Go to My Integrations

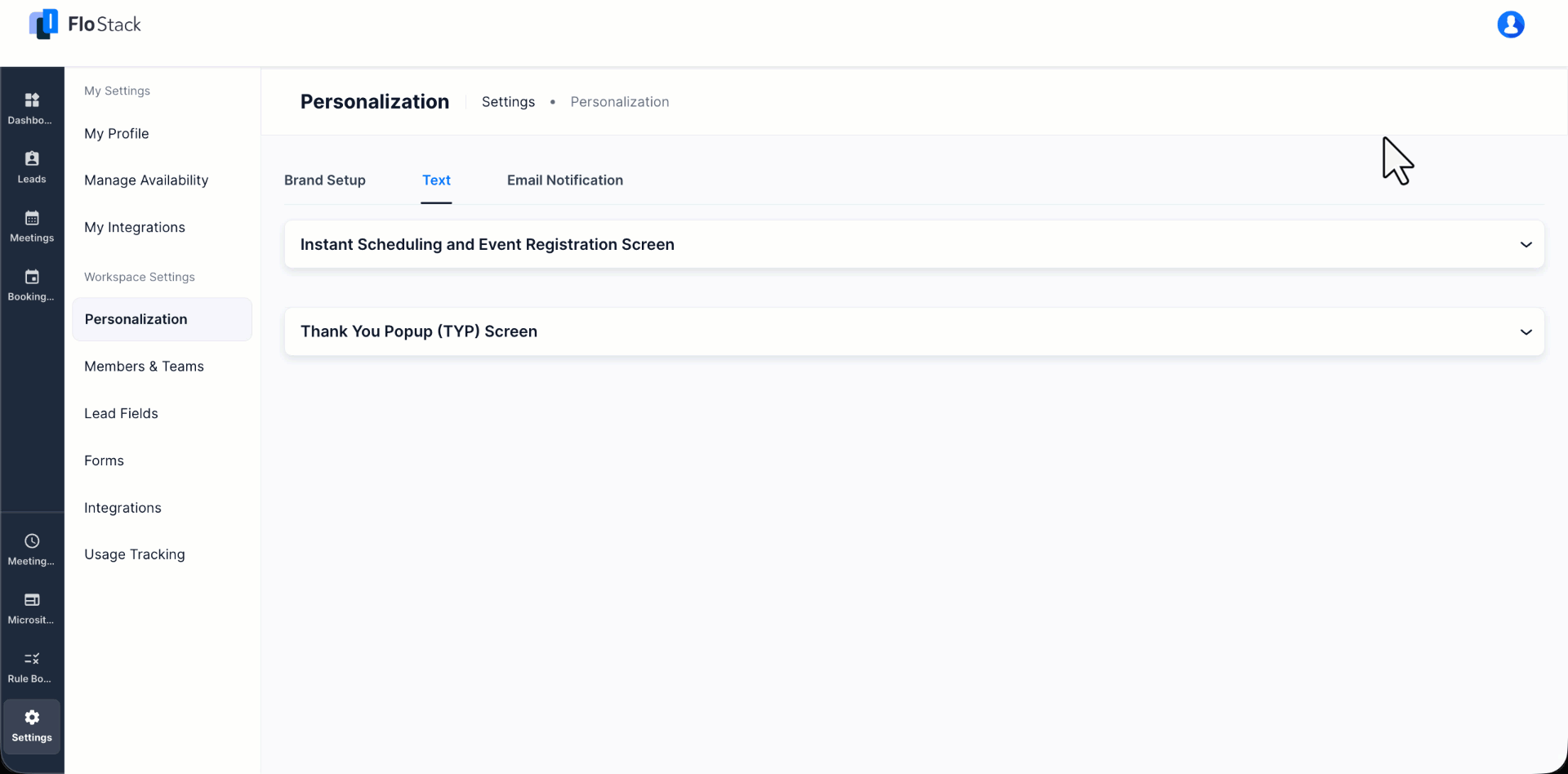135,227
